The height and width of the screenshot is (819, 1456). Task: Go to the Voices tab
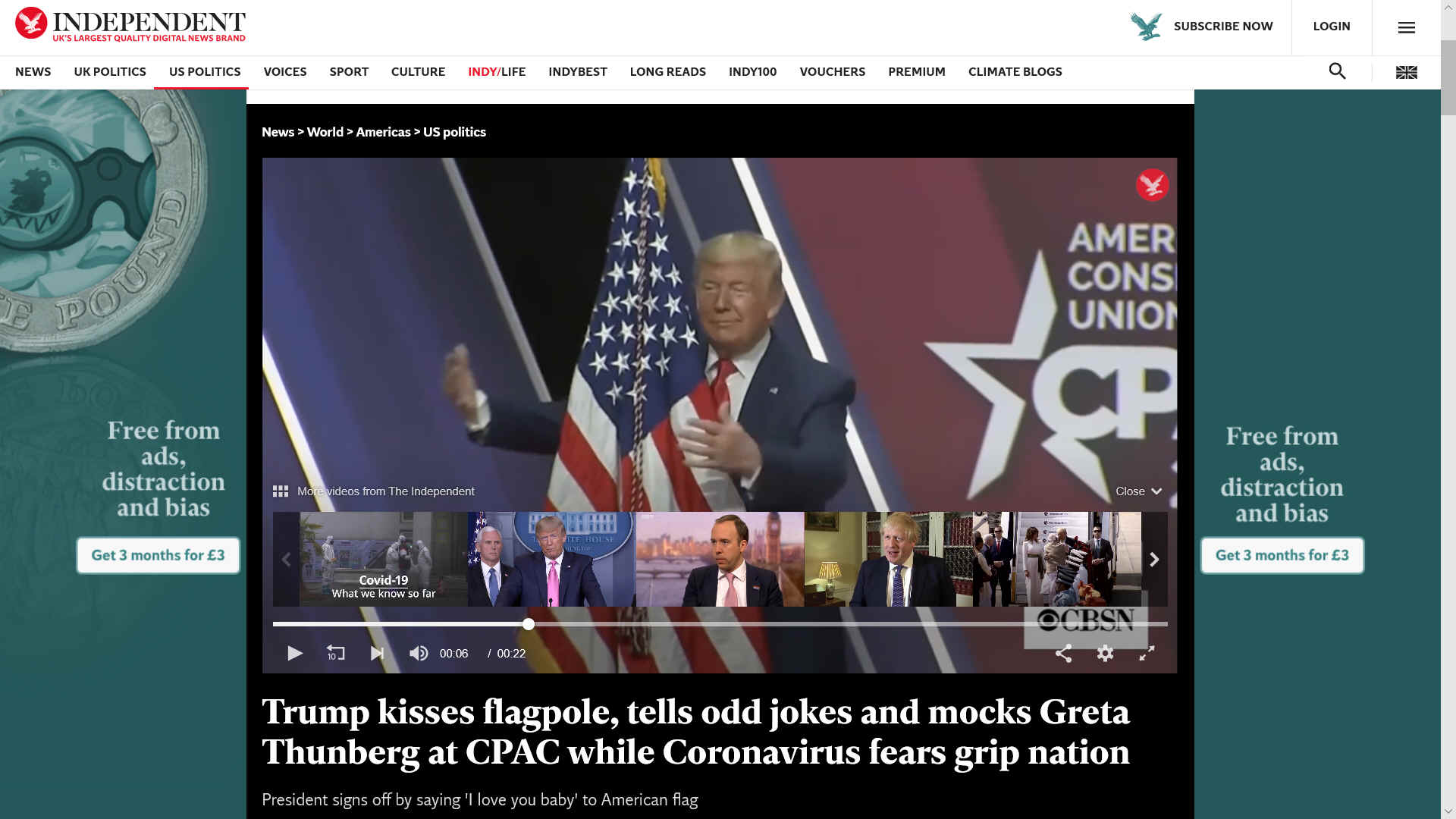click(x=285, y=71)
